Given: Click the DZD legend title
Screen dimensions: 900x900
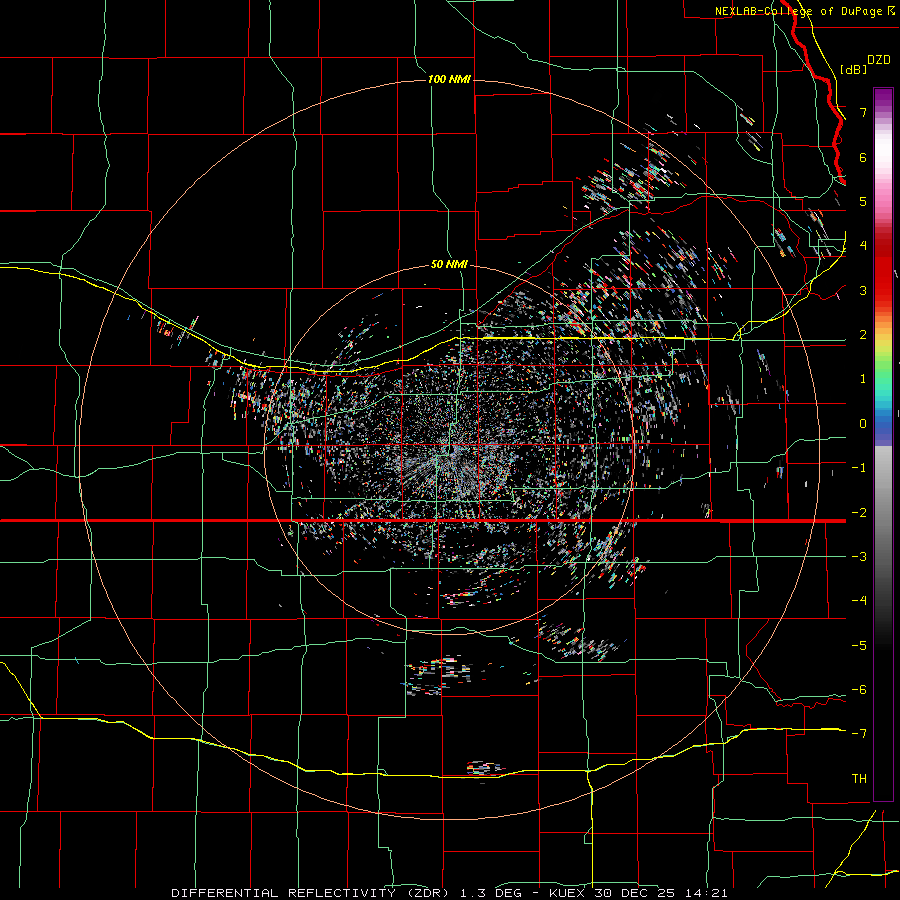Looking at the screenshot, I should coord(879,60).
